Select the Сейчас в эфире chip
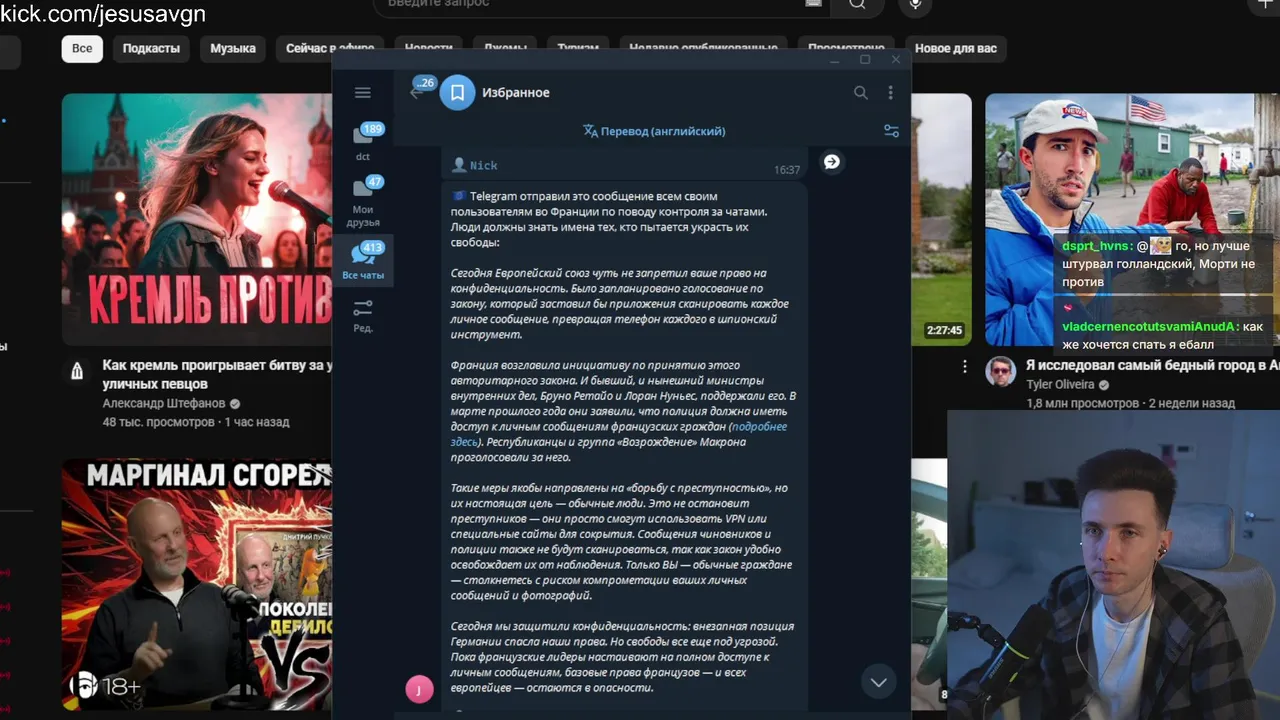 (329, 48)
